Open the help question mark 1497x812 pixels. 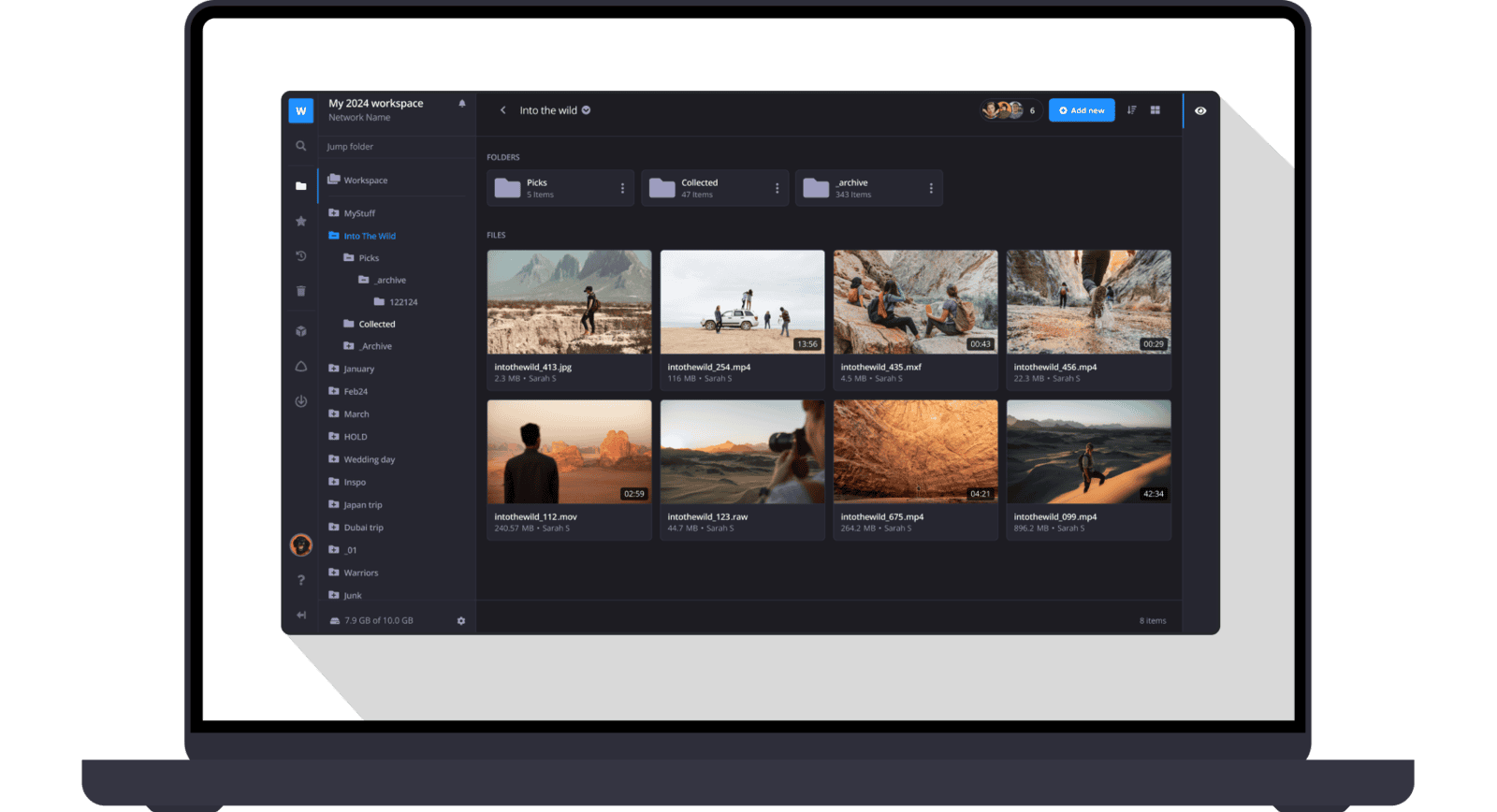[300, 580]
